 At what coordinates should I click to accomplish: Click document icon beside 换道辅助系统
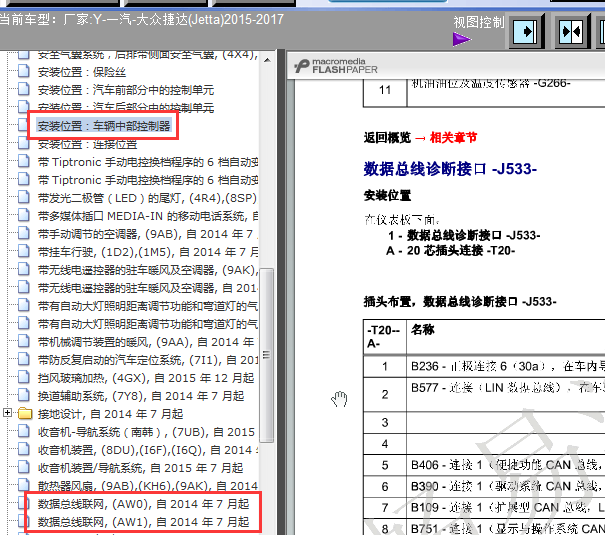click(24, 395)
